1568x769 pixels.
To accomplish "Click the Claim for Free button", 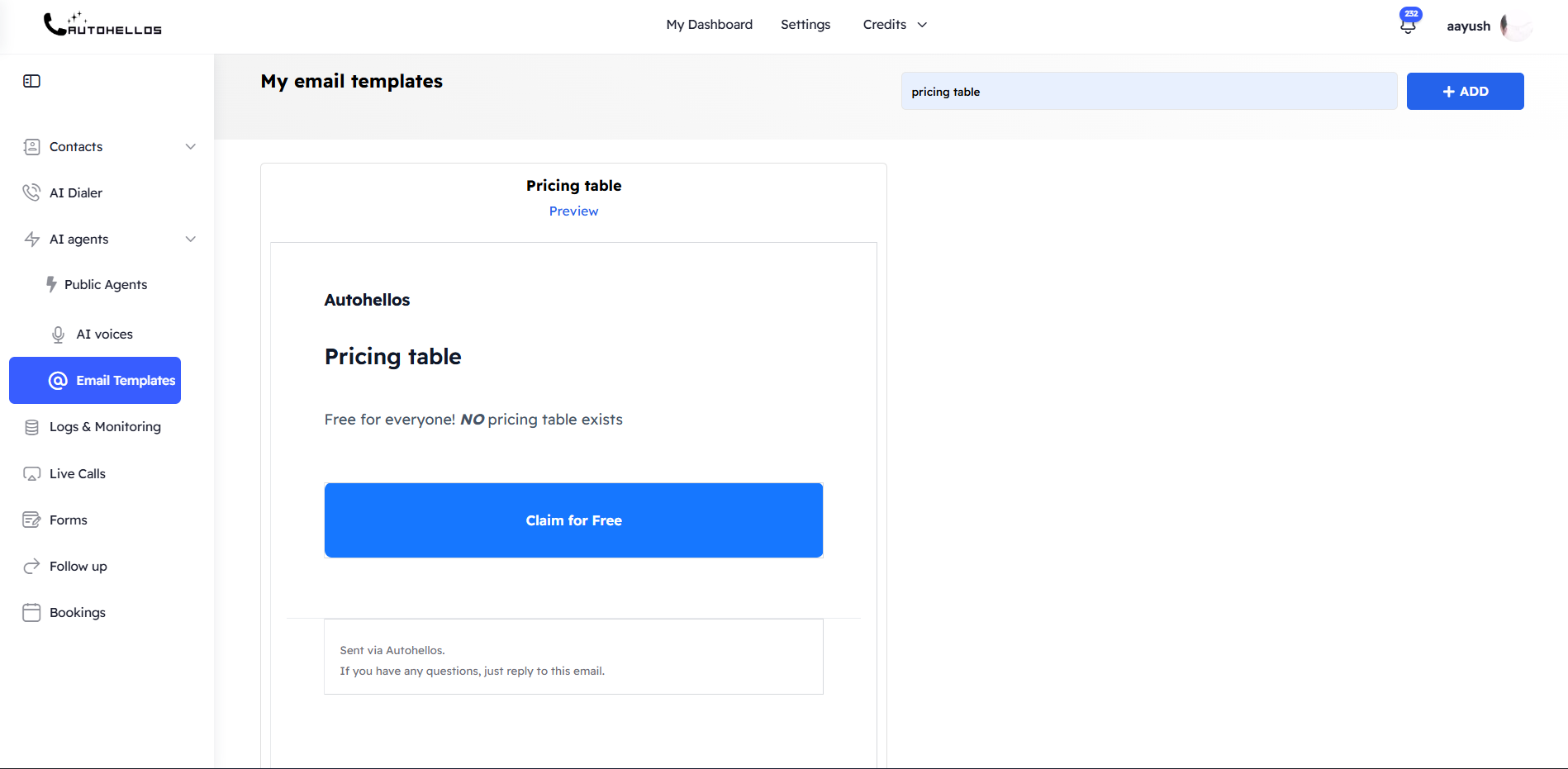I will click(573, 520).
